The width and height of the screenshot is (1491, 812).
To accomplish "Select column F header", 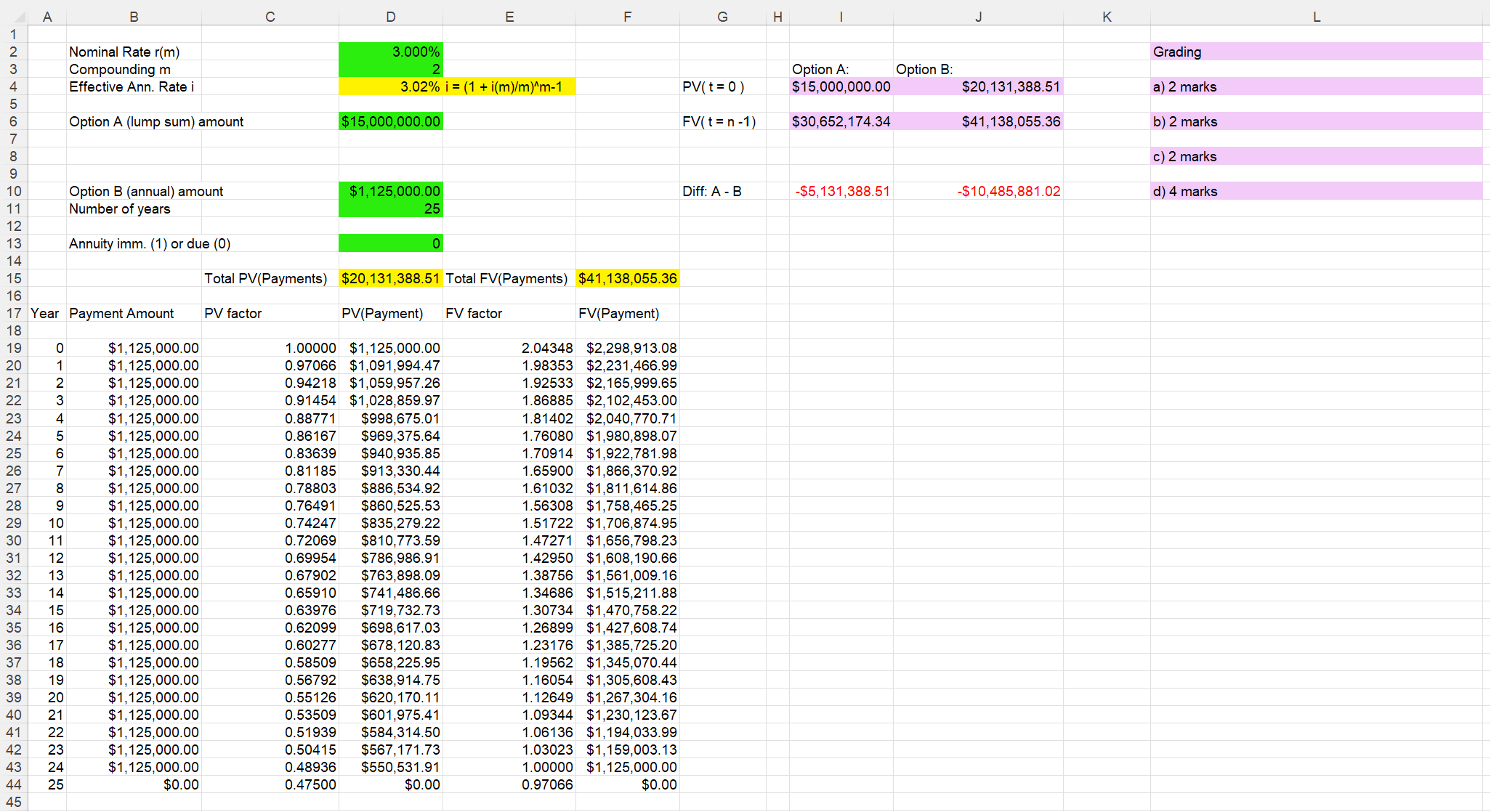I will click(x=628, y=17).
